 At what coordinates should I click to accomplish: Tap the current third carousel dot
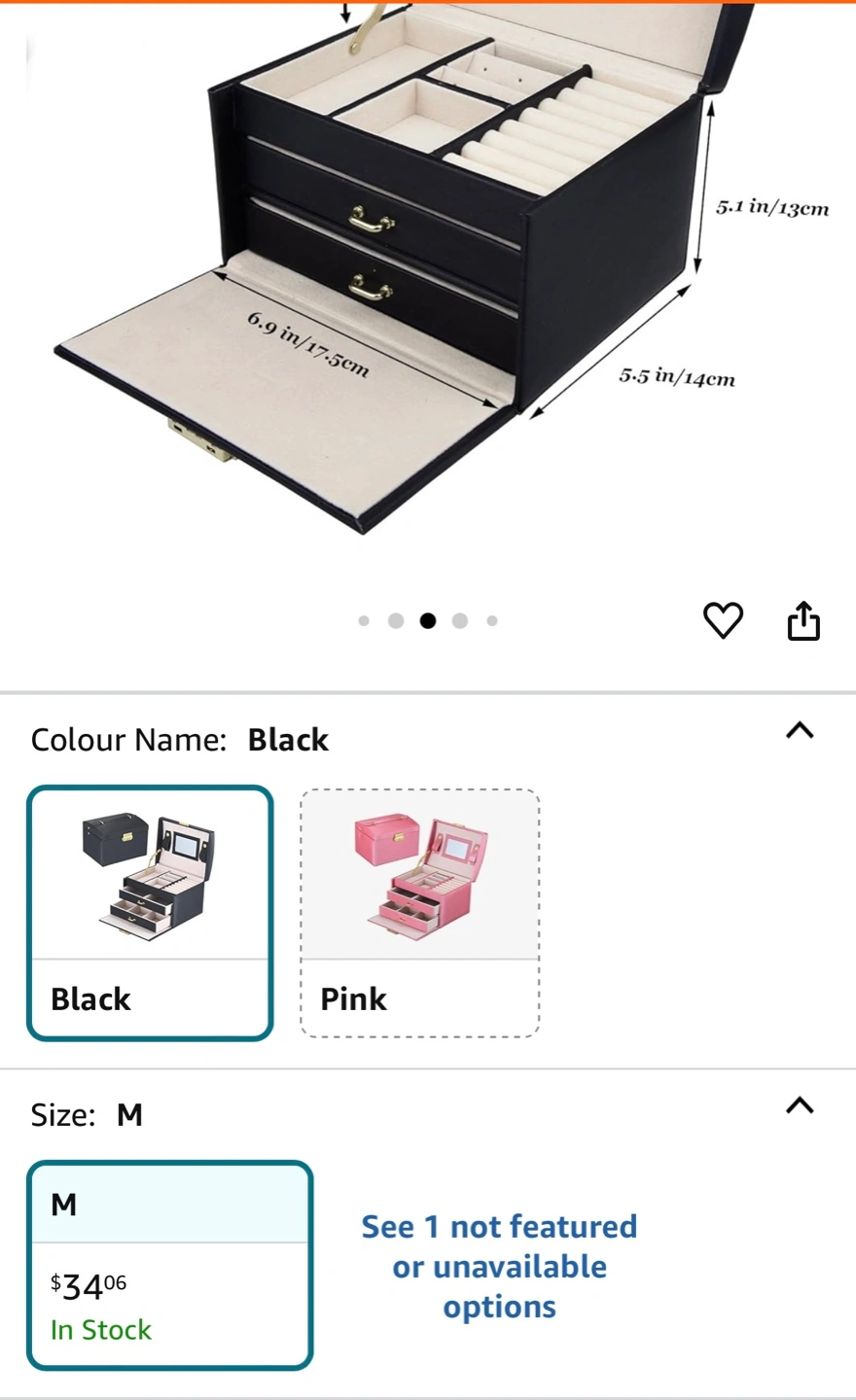428,620
